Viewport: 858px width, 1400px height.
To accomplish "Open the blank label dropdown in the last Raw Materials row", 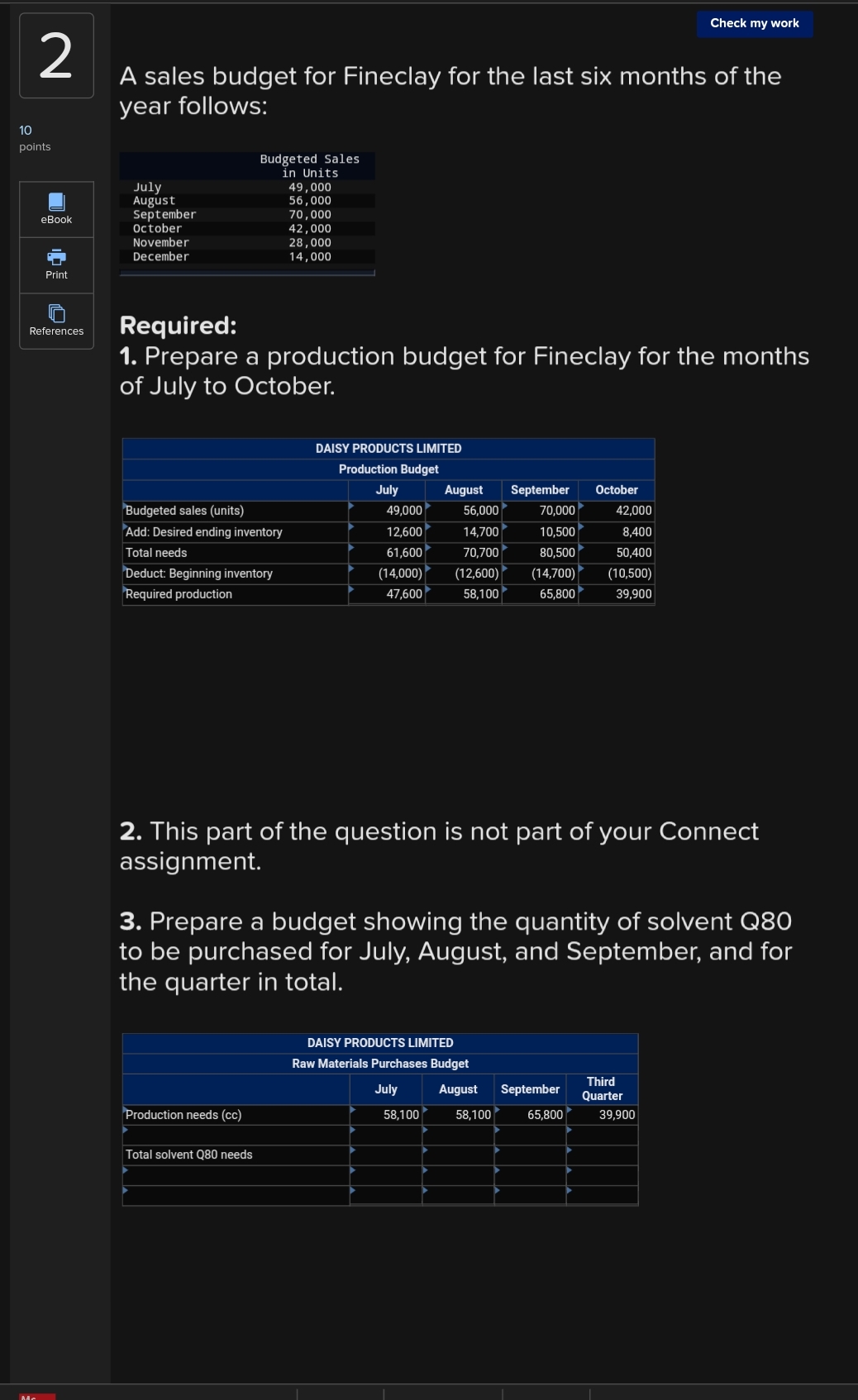I will pos(236,1195).
